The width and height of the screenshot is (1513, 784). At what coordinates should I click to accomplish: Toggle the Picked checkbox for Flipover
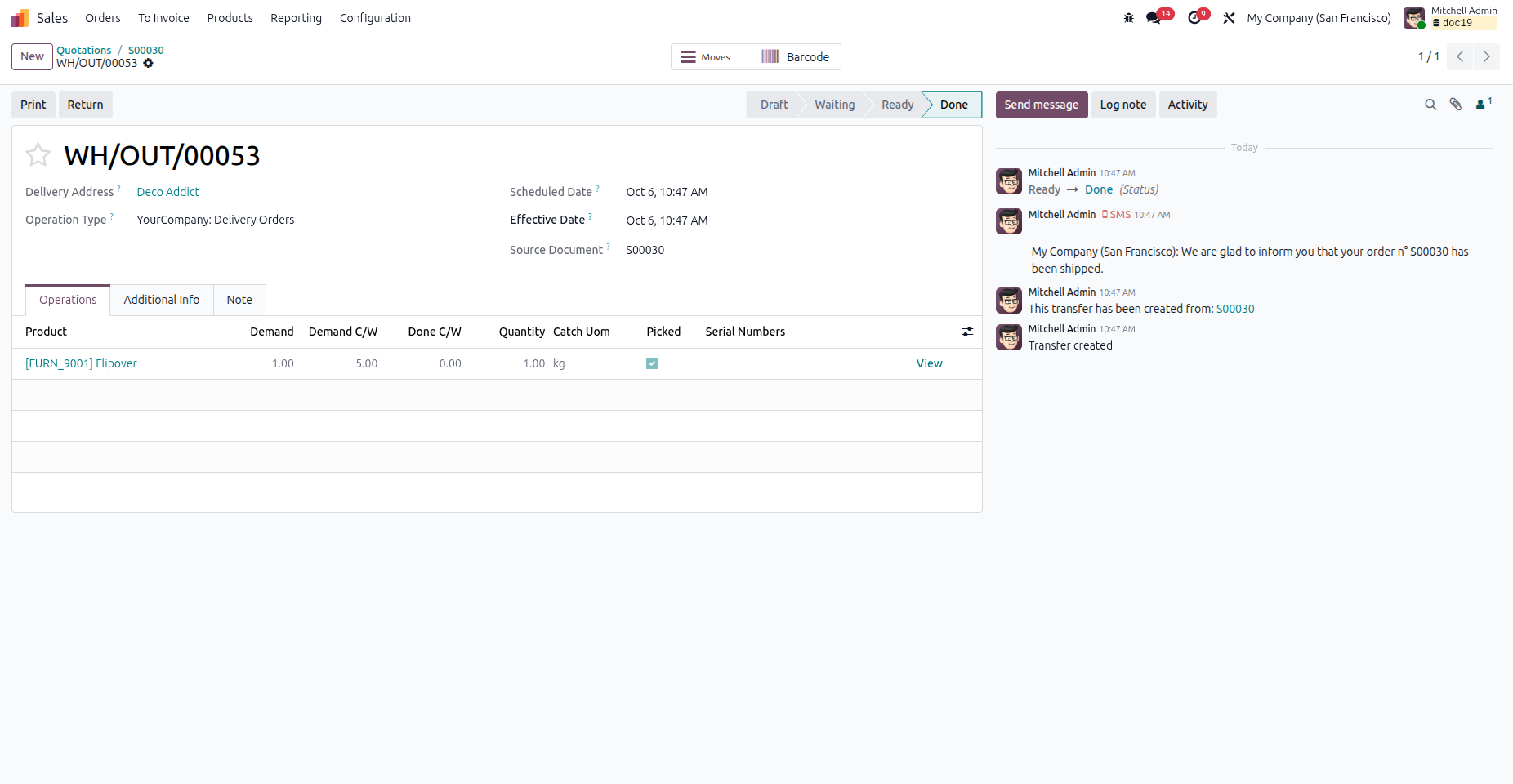click(652, 363)
